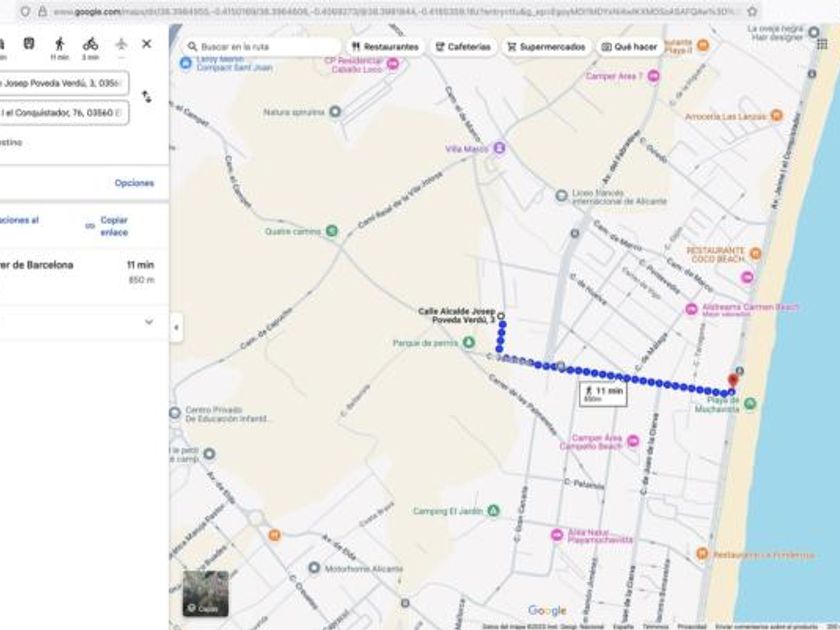Open the Arrocería Las Lanzas marker

point(776,116)
